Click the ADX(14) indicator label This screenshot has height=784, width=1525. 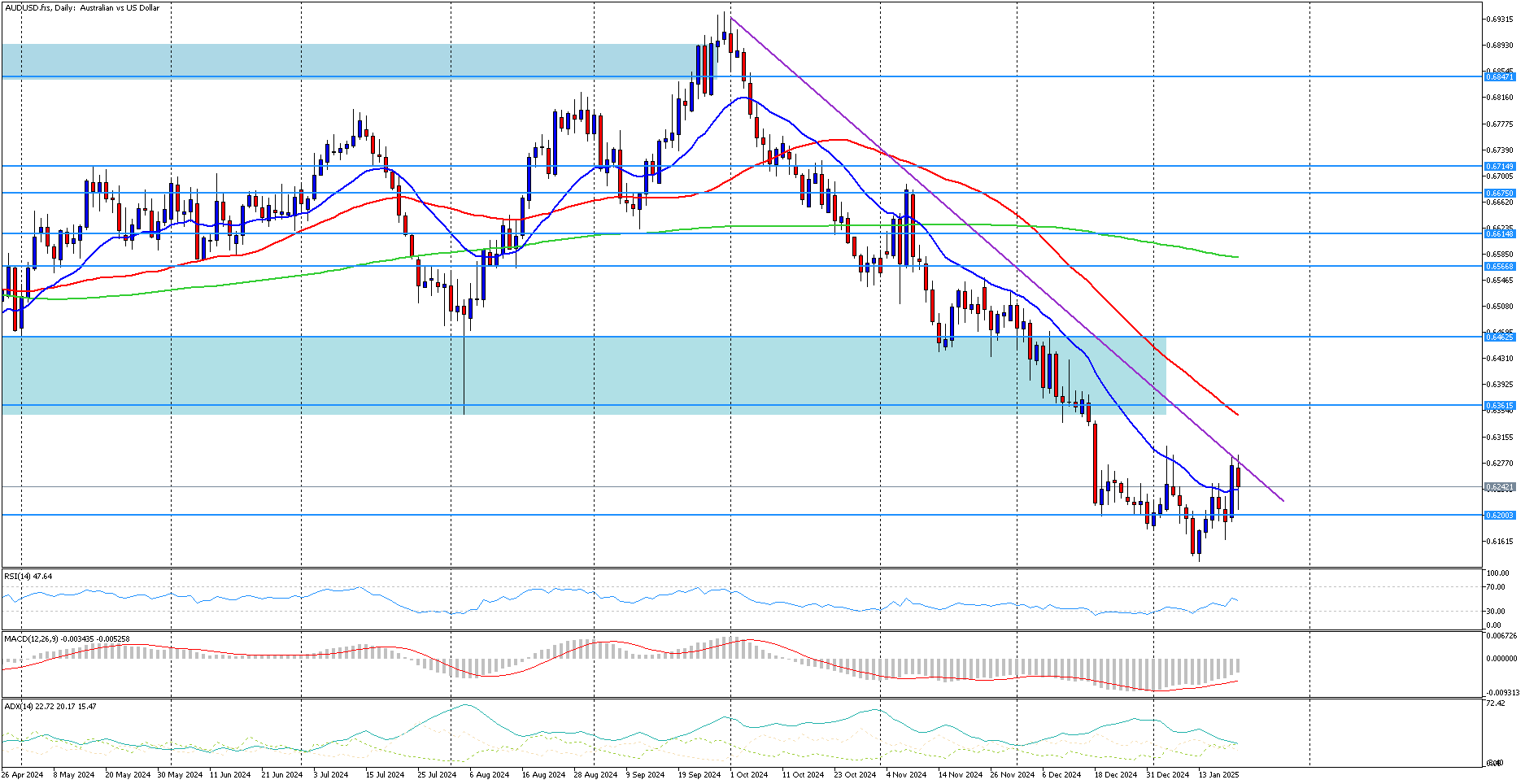50,706
